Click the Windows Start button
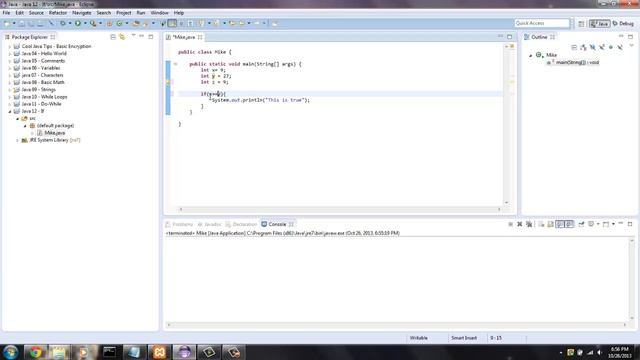640x360 pixels. [10, 352]
